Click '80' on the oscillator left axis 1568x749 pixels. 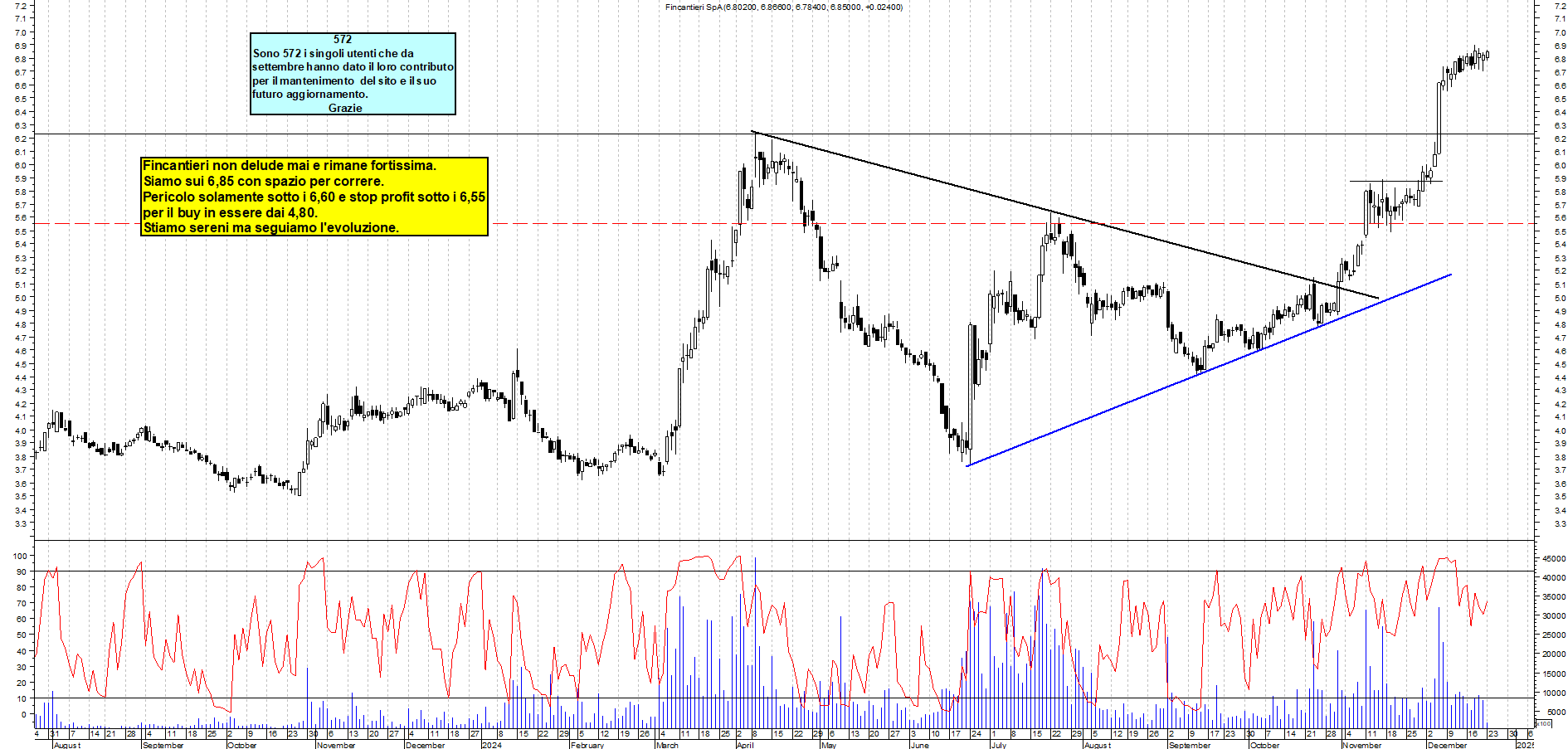(22, 588)
